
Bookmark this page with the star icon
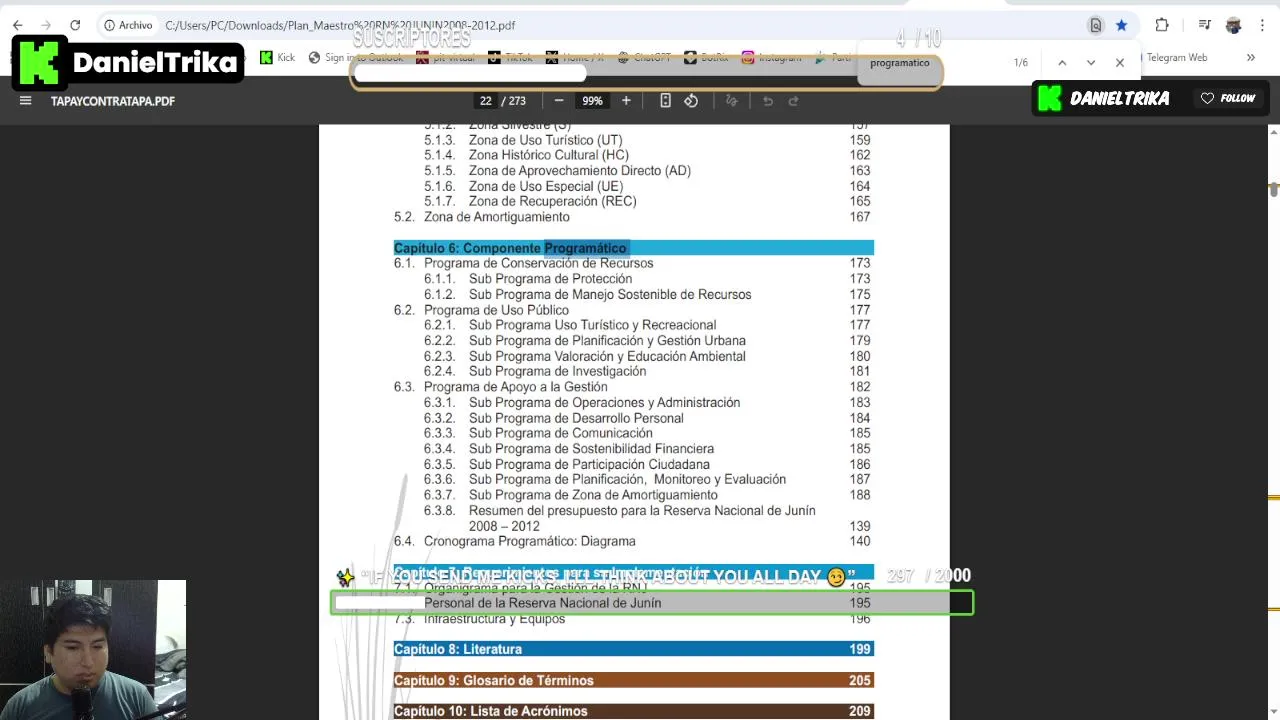1122,25
